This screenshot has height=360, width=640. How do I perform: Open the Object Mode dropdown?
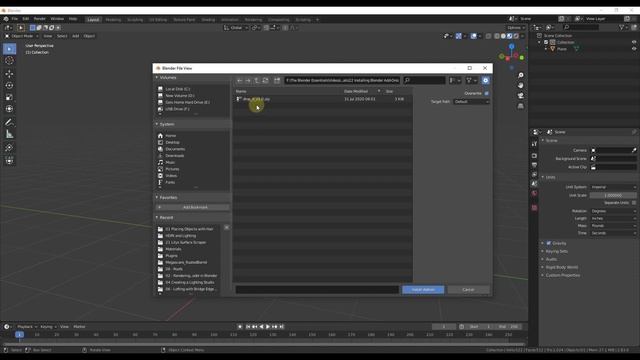(21, 36)
